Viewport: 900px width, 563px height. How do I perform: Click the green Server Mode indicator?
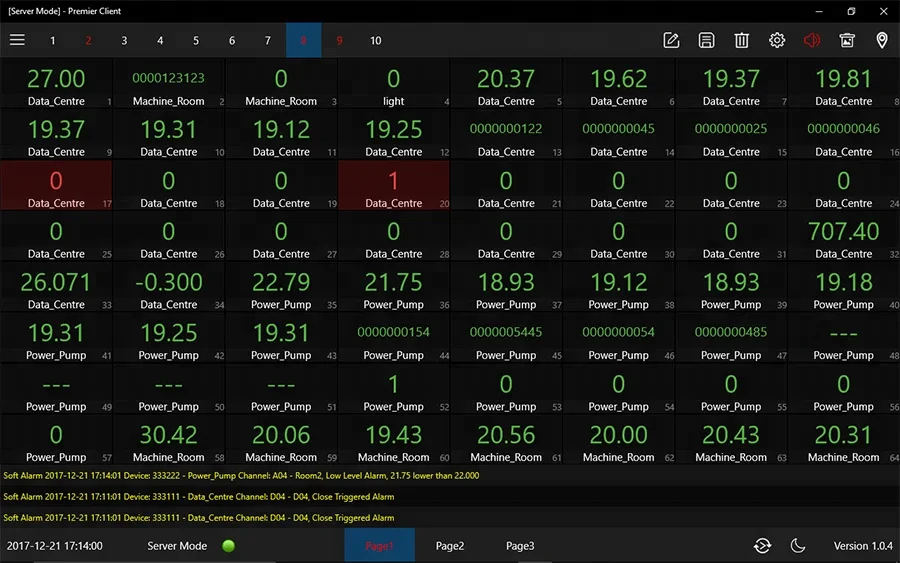pyautogui.click(x=228, y=546)
